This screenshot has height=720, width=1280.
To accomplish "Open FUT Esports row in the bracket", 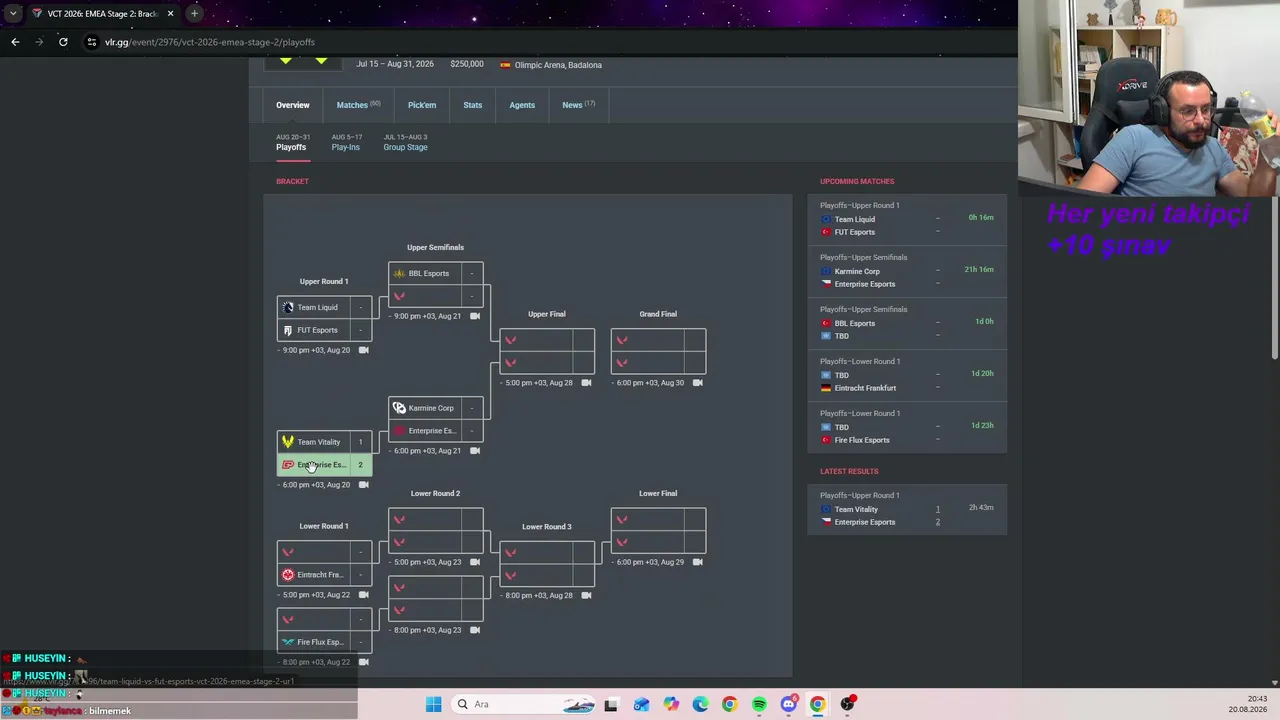I will (324, 330).
